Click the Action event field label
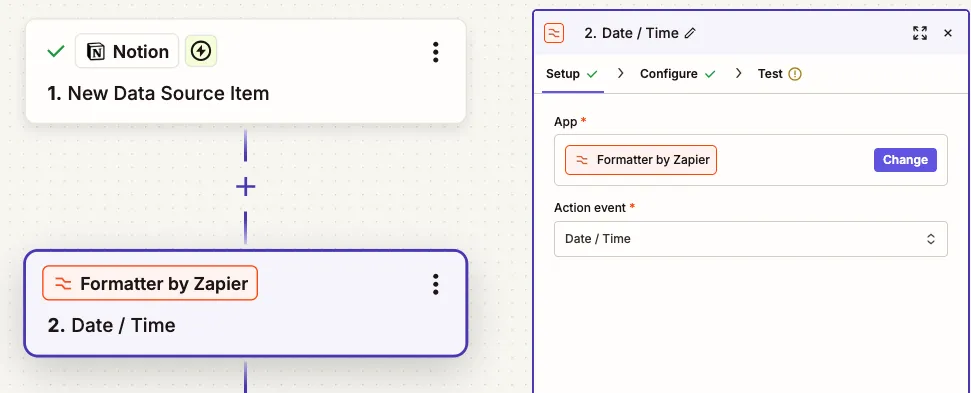Screen dimensions: 971x393 (x=590, y=208)
